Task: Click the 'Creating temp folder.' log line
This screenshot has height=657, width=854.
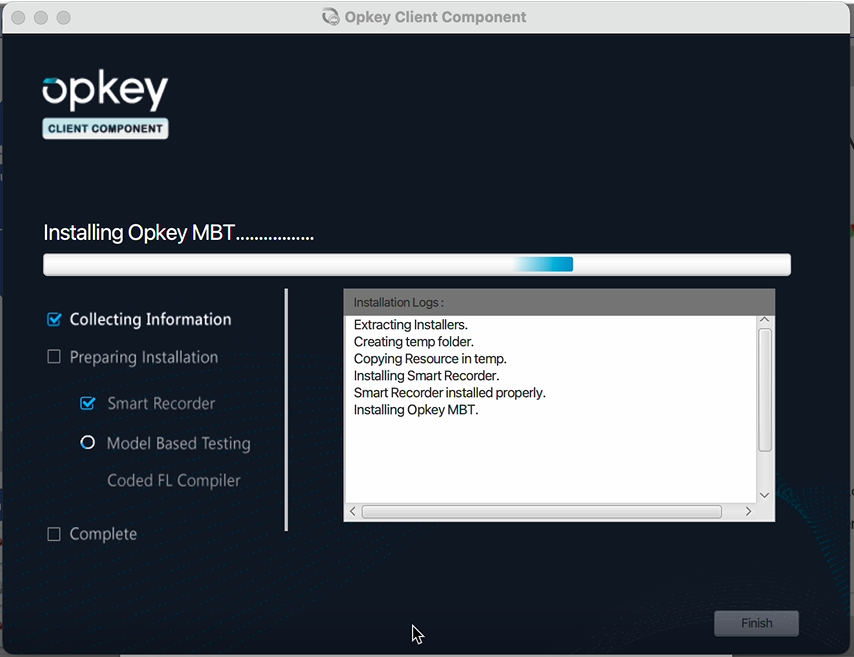Action: pyautogui.click(x=413, y=342)
